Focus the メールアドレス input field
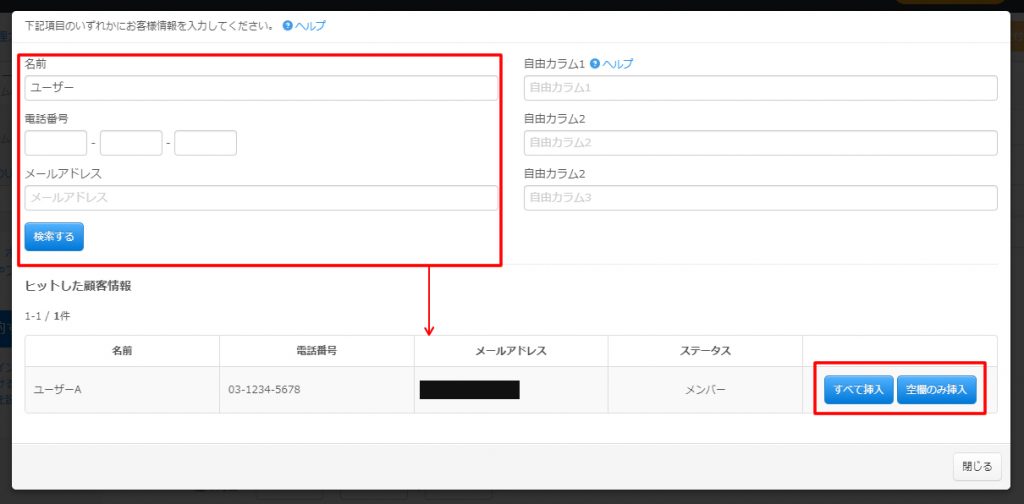The image size is (1024, 504). (261, 198)
